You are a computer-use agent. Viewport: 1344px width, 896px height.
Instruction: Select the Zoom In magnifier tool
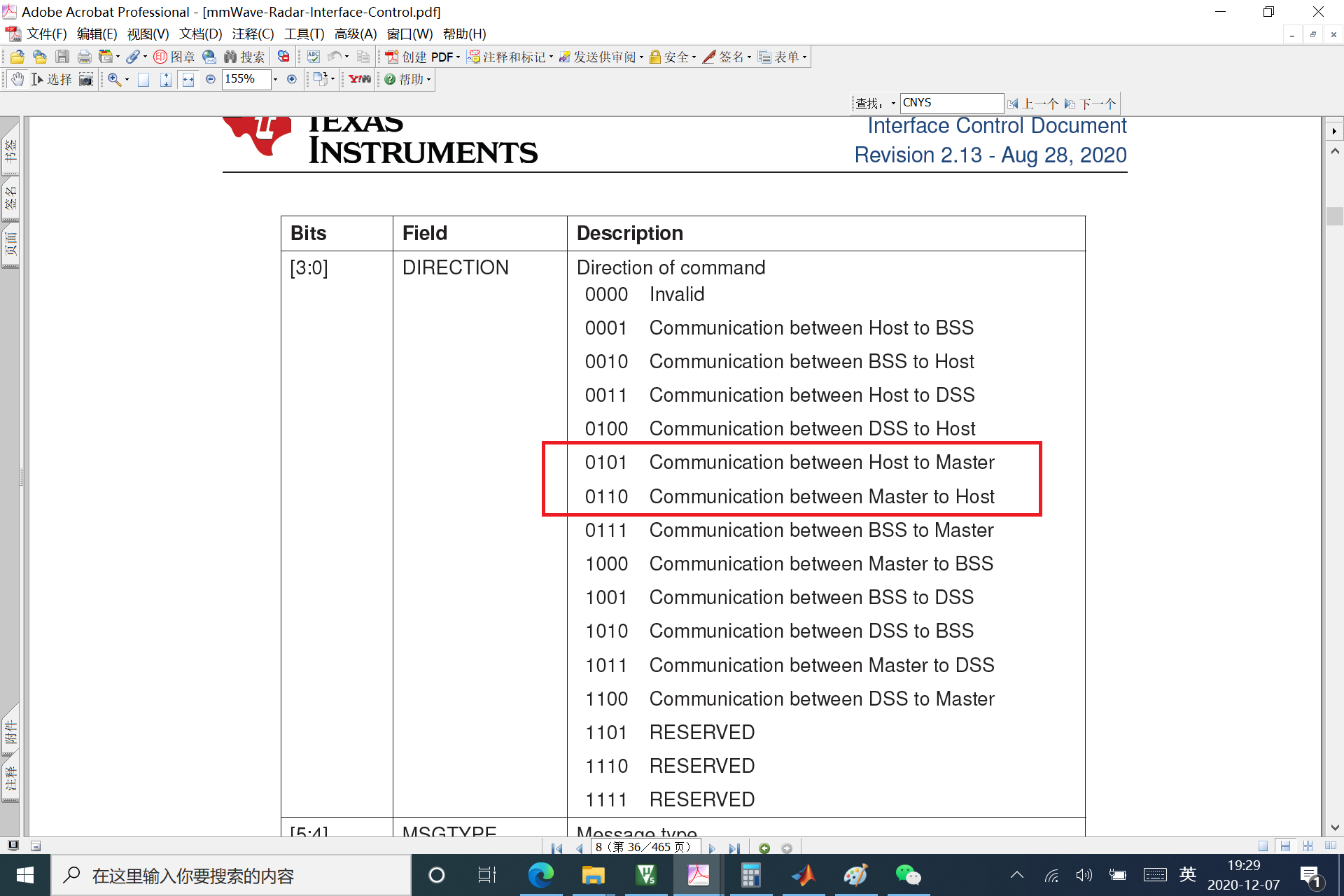115,79
